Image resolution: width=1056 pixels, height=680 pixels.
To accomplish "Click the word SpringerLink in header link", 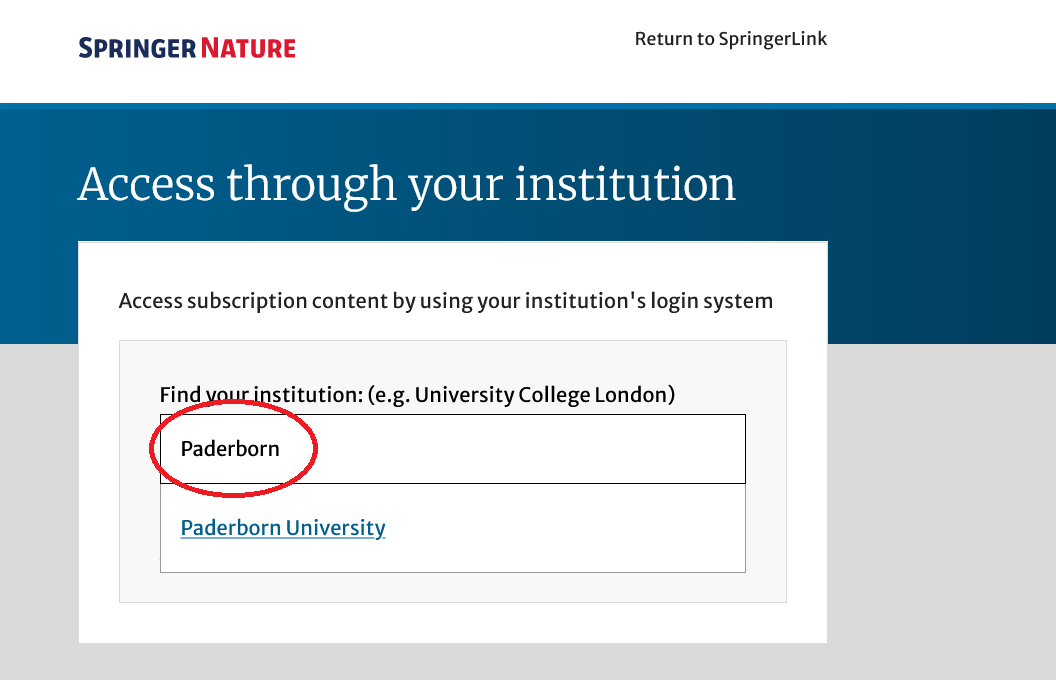I will click(x=772, y=39).
